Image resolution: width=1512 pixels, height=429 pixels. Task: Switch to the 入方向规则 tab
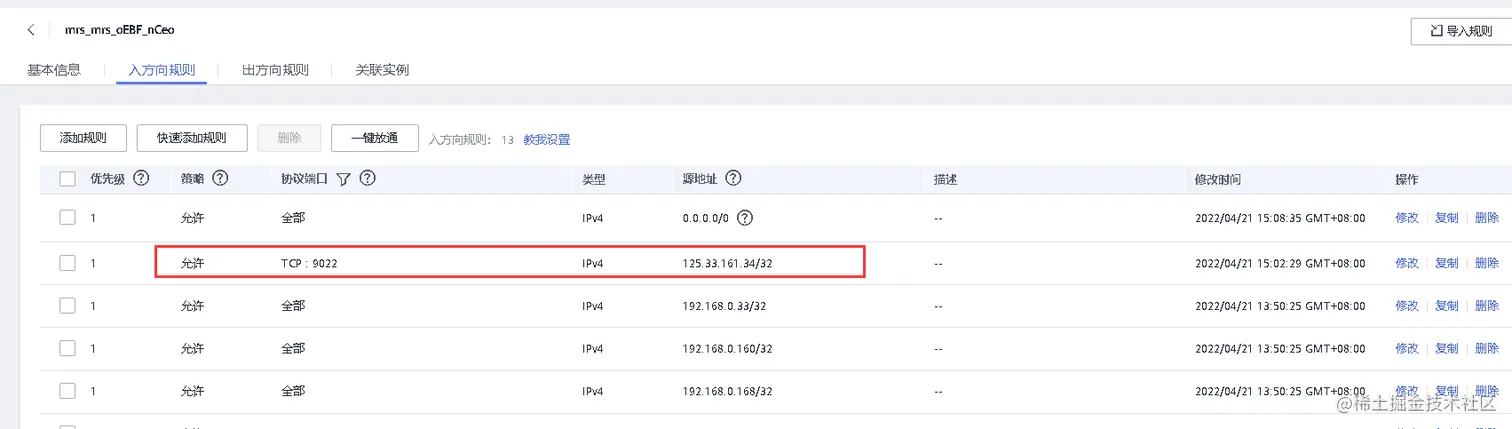(162, 70)
